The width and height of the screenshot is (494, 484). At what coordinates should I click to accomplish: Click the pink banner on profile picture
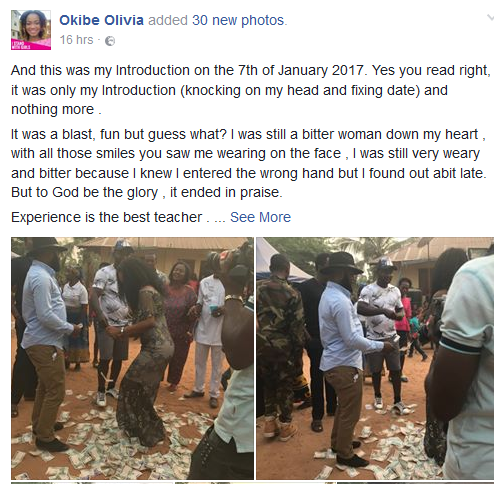[31, 44]
